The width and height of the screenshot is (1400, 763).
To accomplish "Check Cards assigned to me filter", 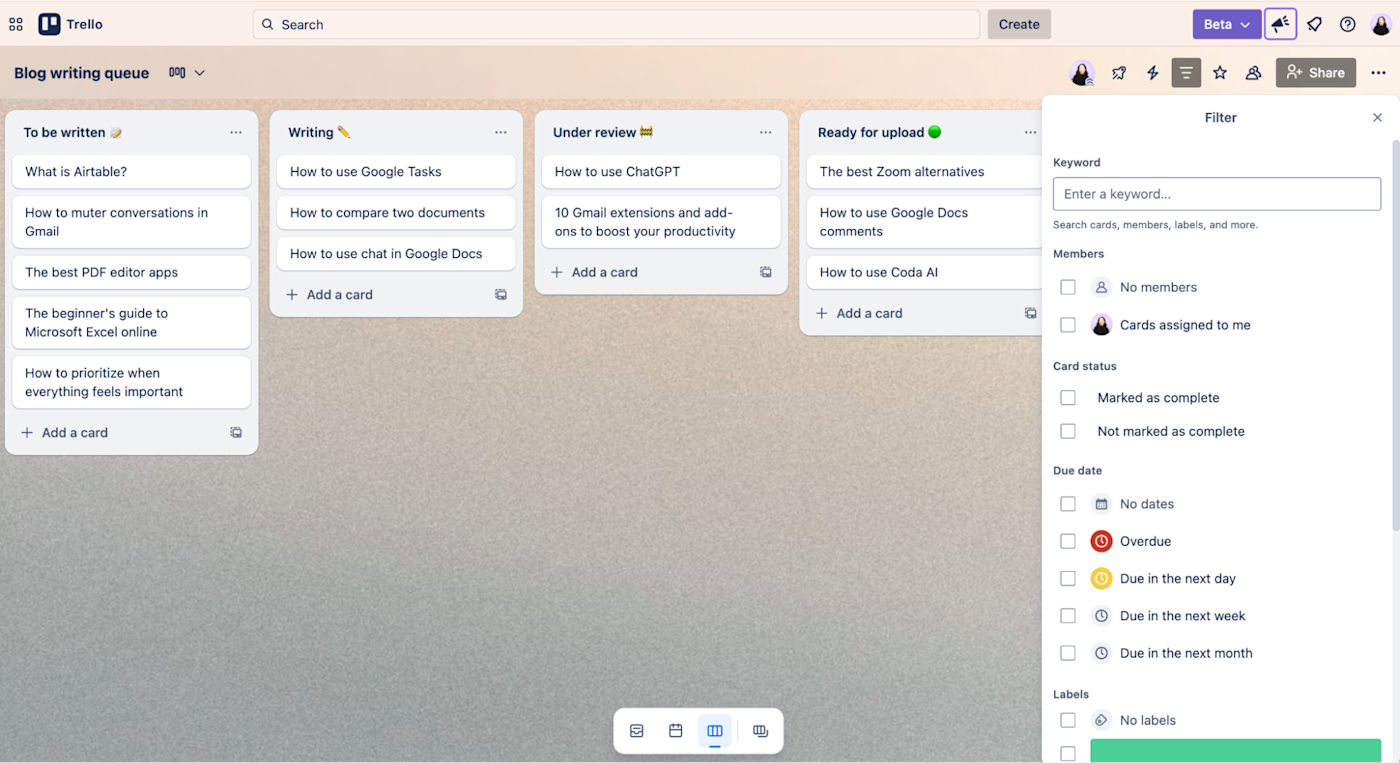I will tap(1068, 325).
